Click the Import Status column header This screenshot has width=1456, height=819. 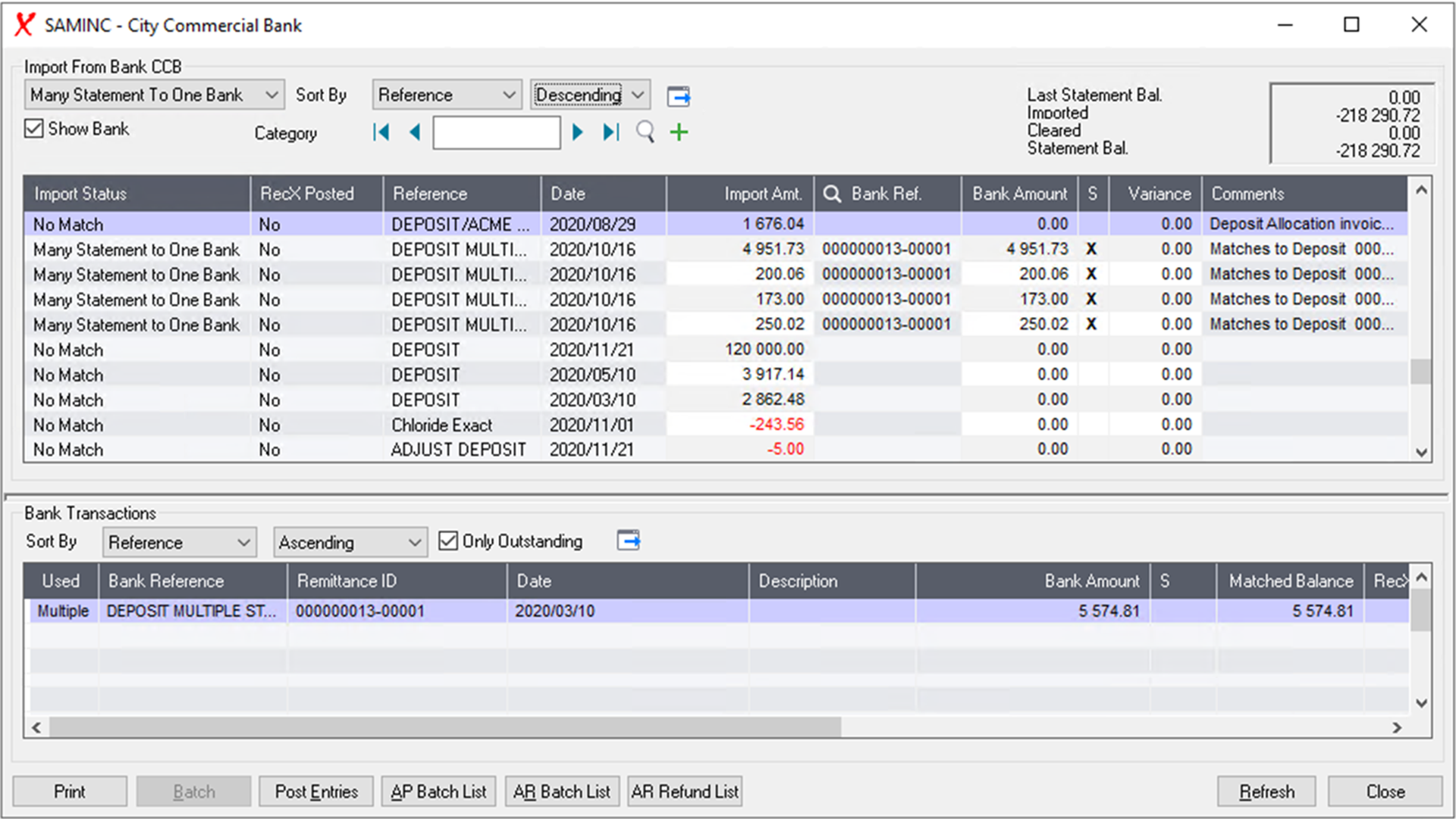click(136, 194)
